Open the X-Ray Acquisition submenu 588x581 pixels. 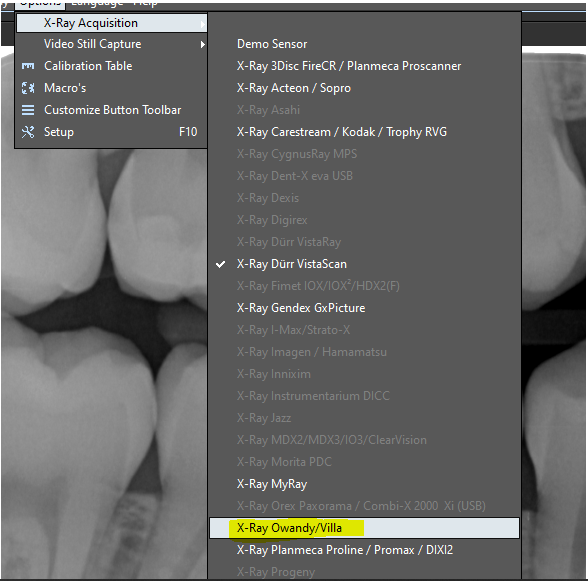112,23
